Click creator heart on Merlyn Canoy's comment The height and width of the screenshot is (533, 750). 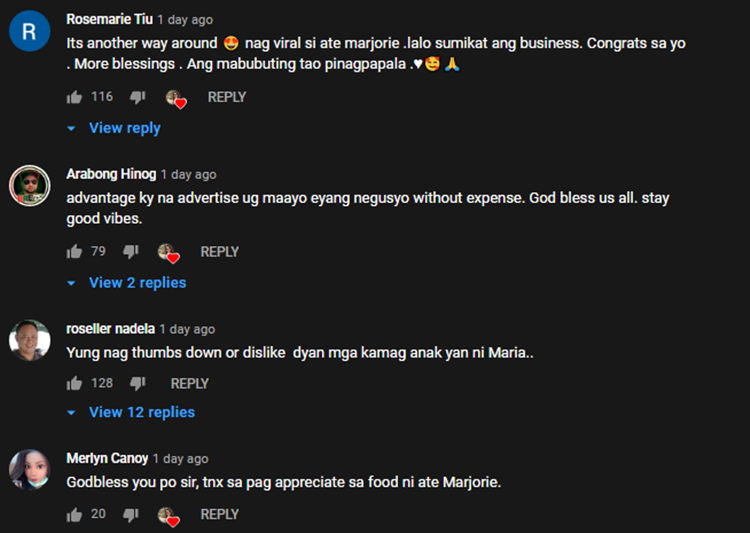(x=169, y=516)
